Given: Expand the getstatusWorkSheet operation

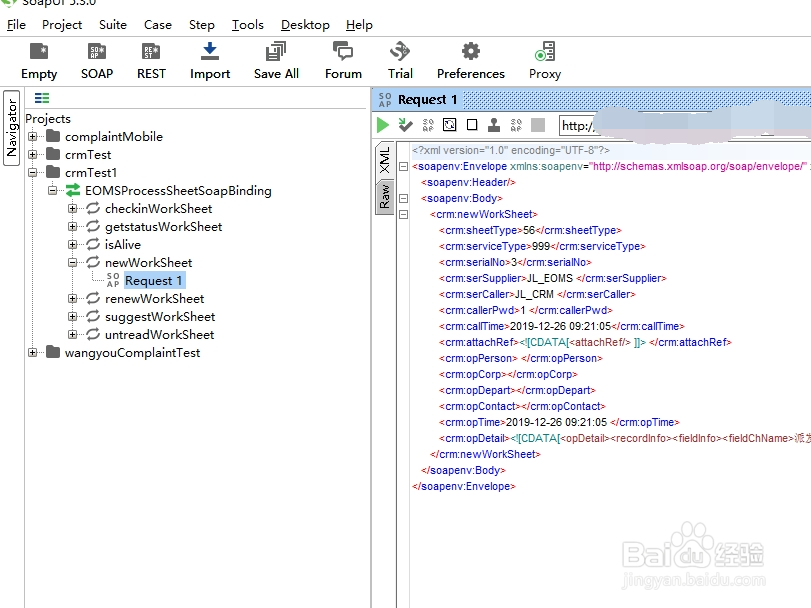Looking at the screenshot, I should click(73, 226).
